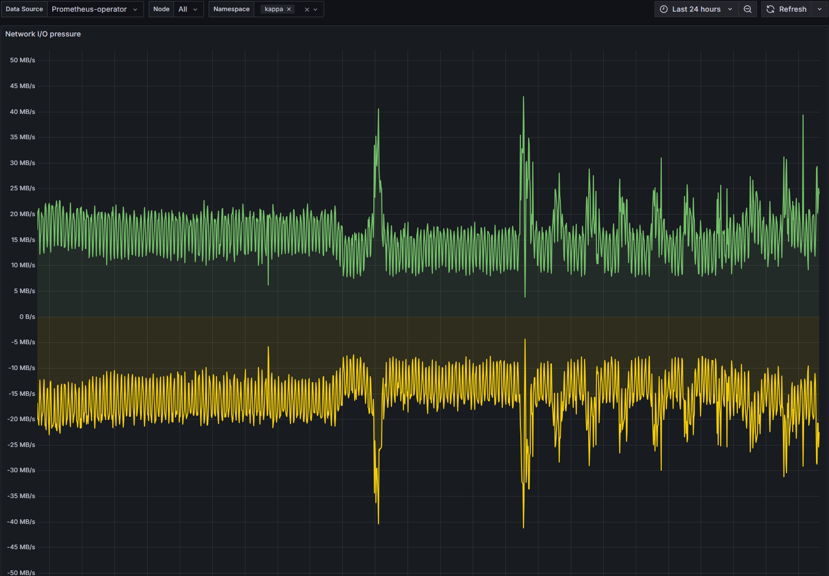Click the Node variable label
The image size is (829, 576).
tap(161, 9)
